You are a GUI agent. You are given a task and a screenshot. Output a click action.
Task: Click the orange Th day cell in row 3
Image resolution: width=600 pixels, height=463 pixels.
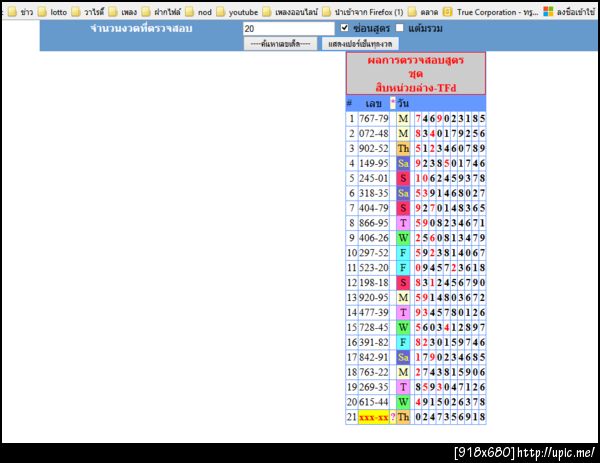pyautogui.click(x=403, y=148)
